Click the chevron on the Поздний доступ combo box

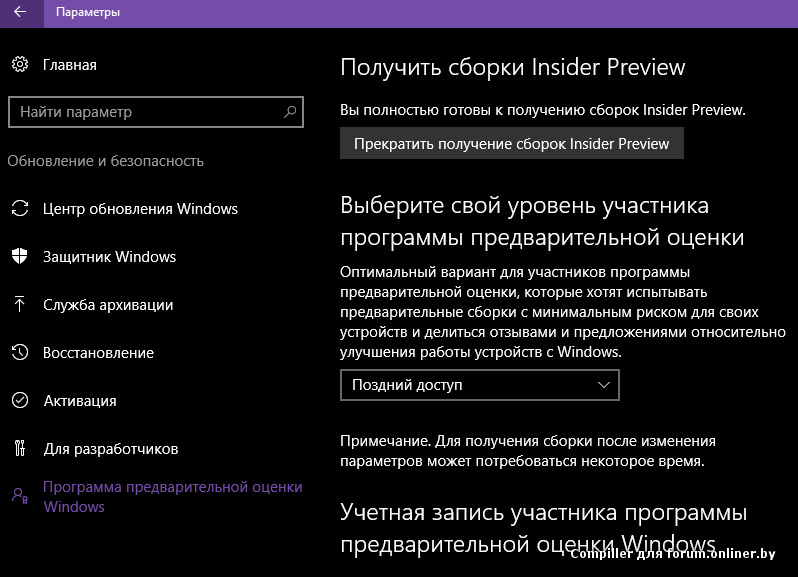point(604,385)
